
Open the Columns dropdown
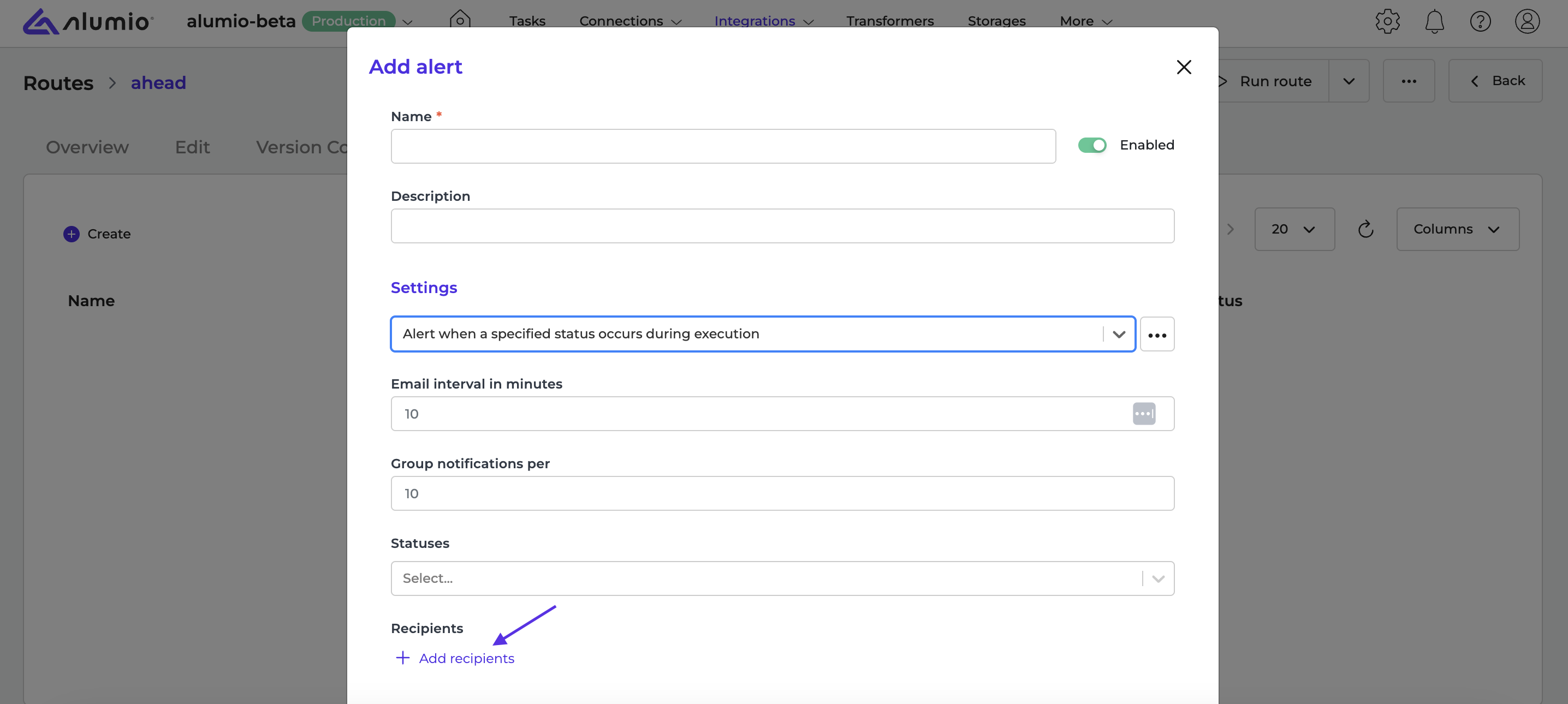[x=1457, y=229]
